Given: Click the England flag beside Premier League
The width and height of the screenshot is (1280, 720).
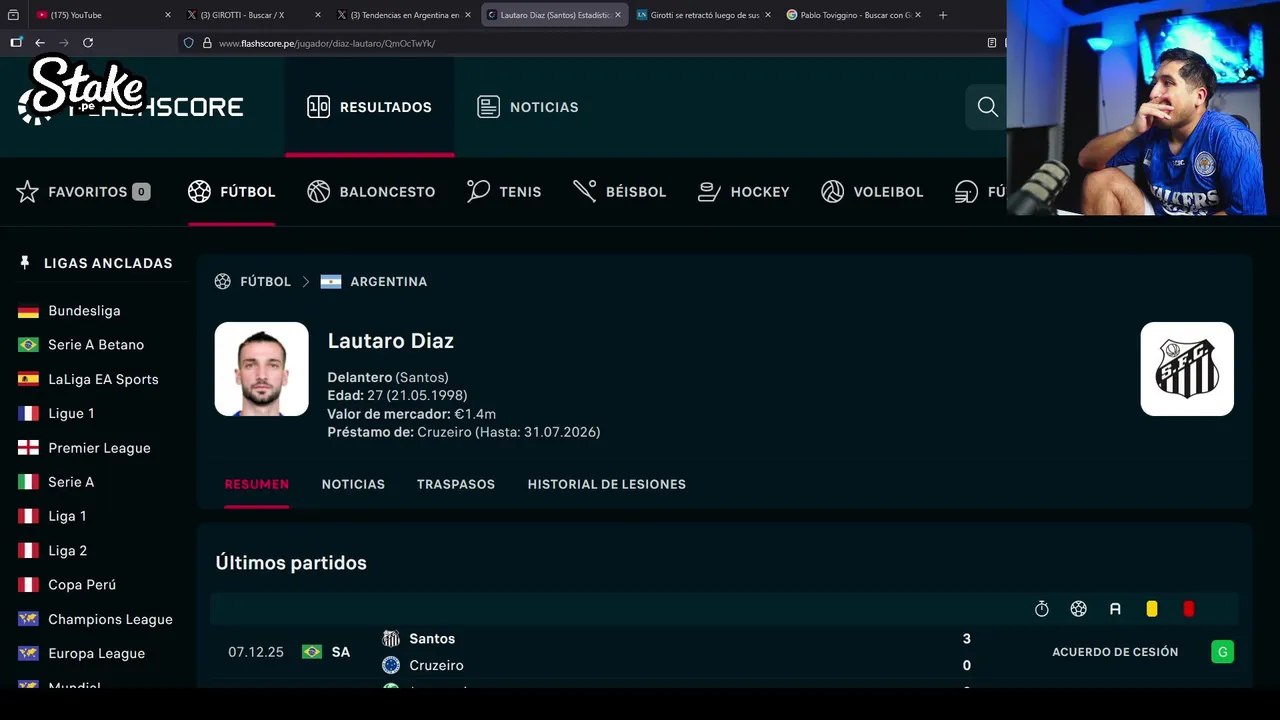Looking at the screenshot, I should [x=28, y=448].
